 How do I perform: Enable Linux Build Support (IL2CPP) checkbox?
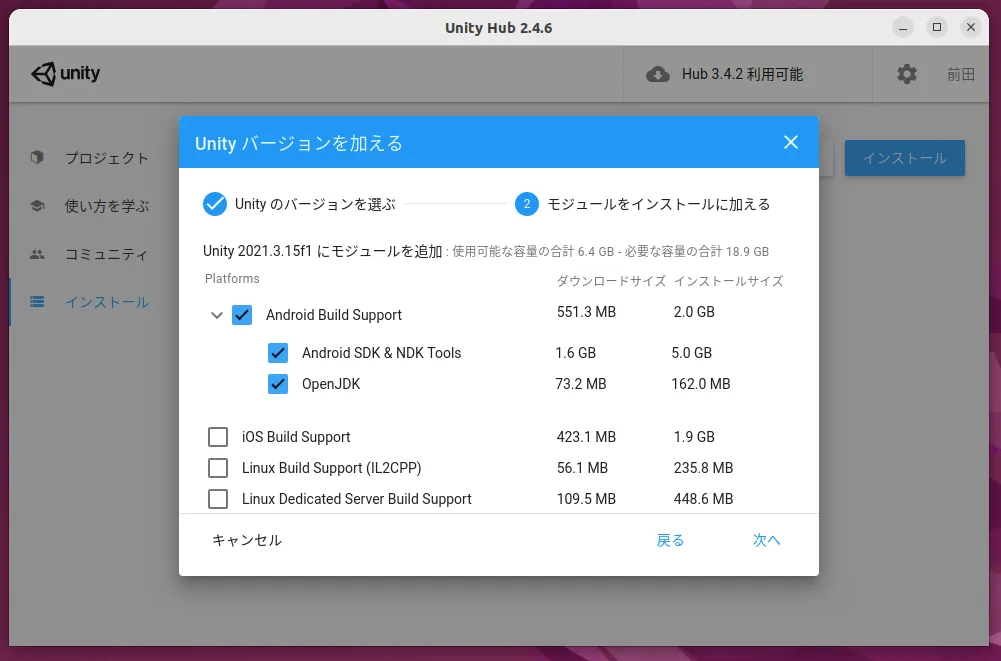(x=218, y=467)
